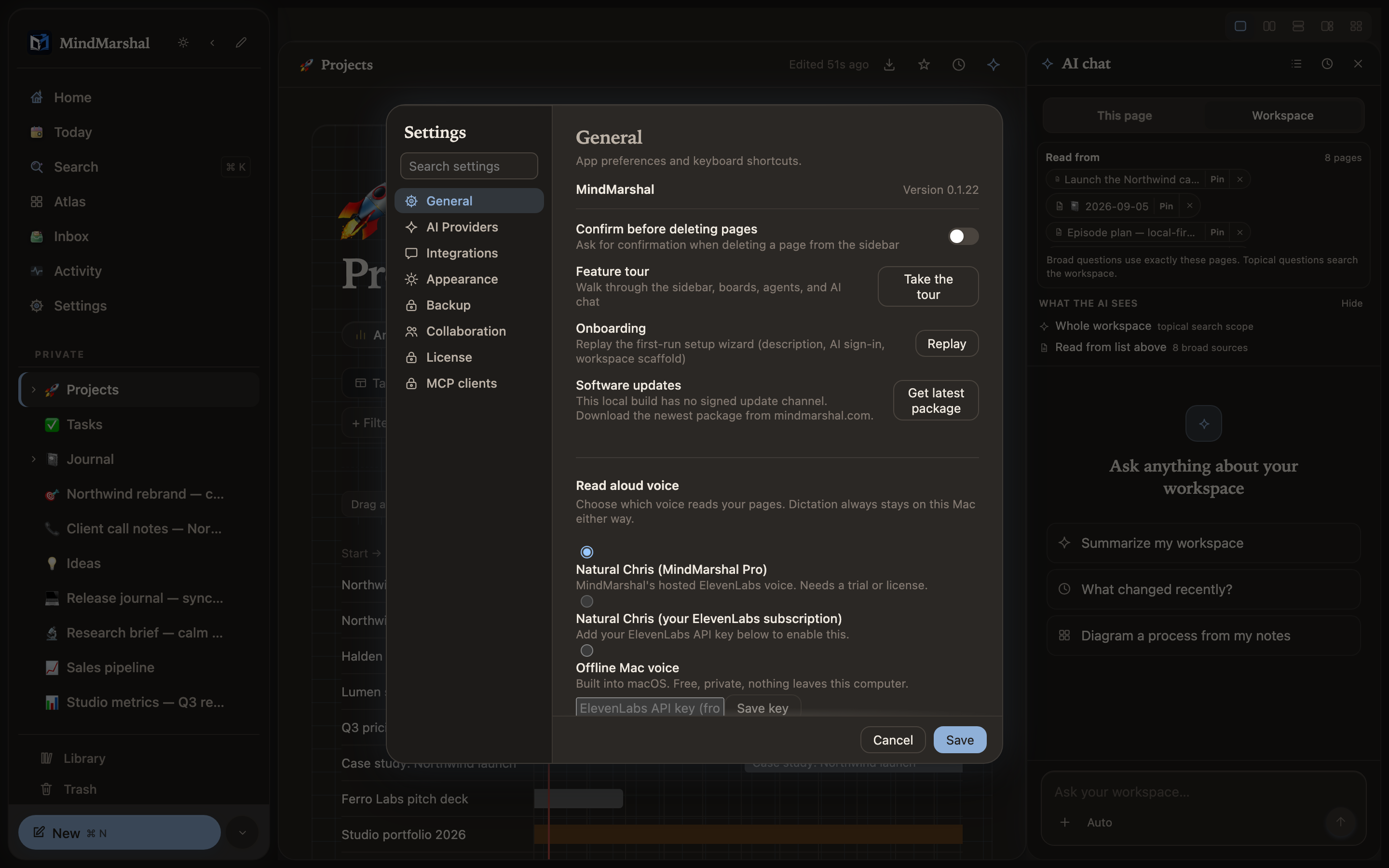
Task: Switch to single pane layout
Action: (x=1240, y=26)
